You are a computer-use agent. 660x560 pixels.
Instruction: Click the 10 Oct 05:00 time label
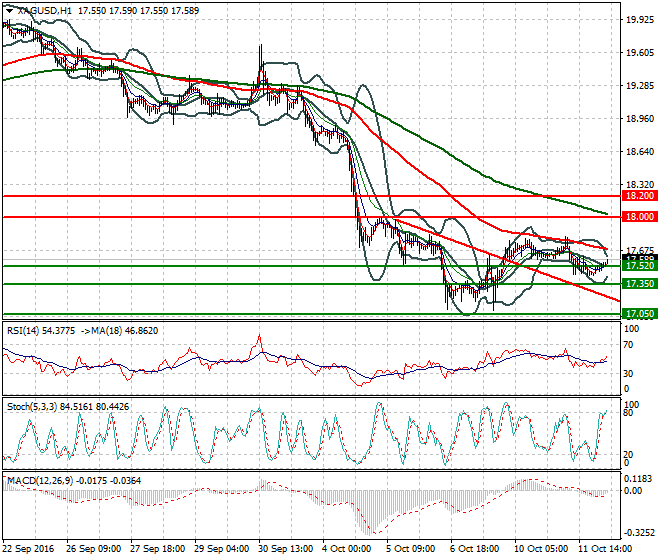point(540,549)
